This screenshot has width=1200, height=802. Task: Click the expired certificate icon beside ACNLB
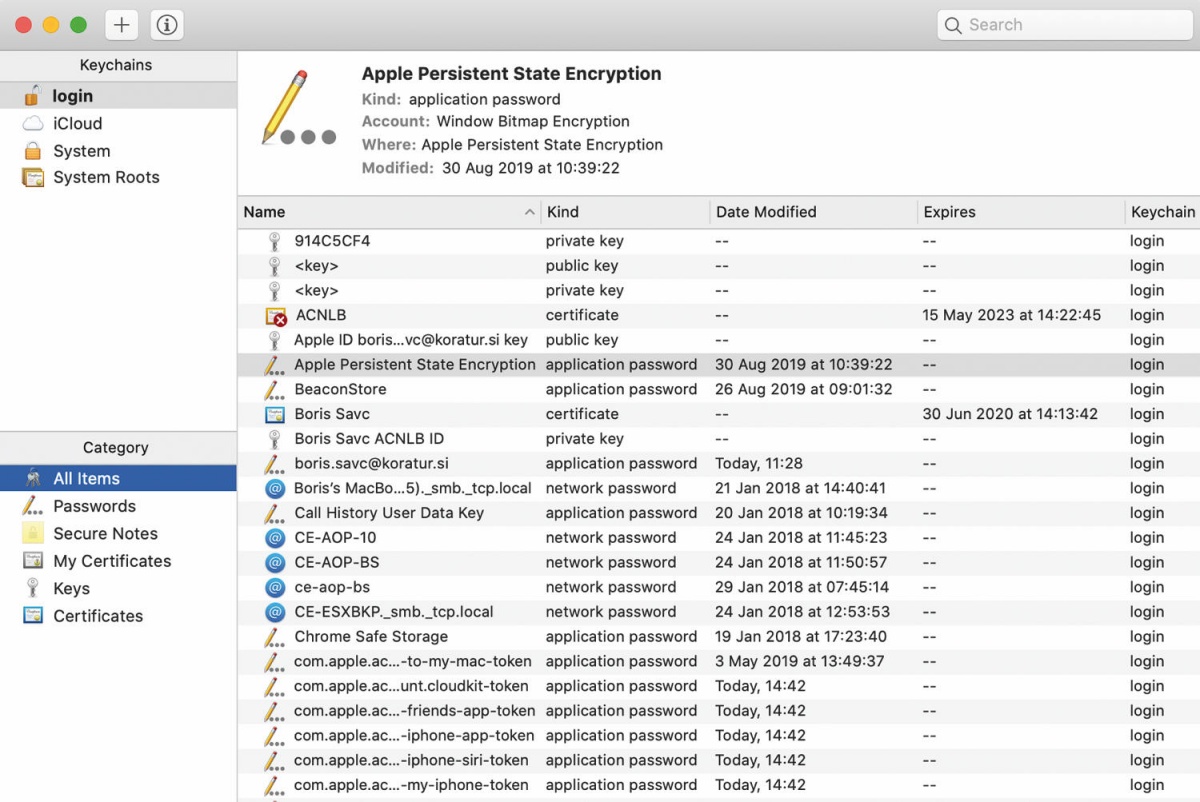(x=276, y=316)
